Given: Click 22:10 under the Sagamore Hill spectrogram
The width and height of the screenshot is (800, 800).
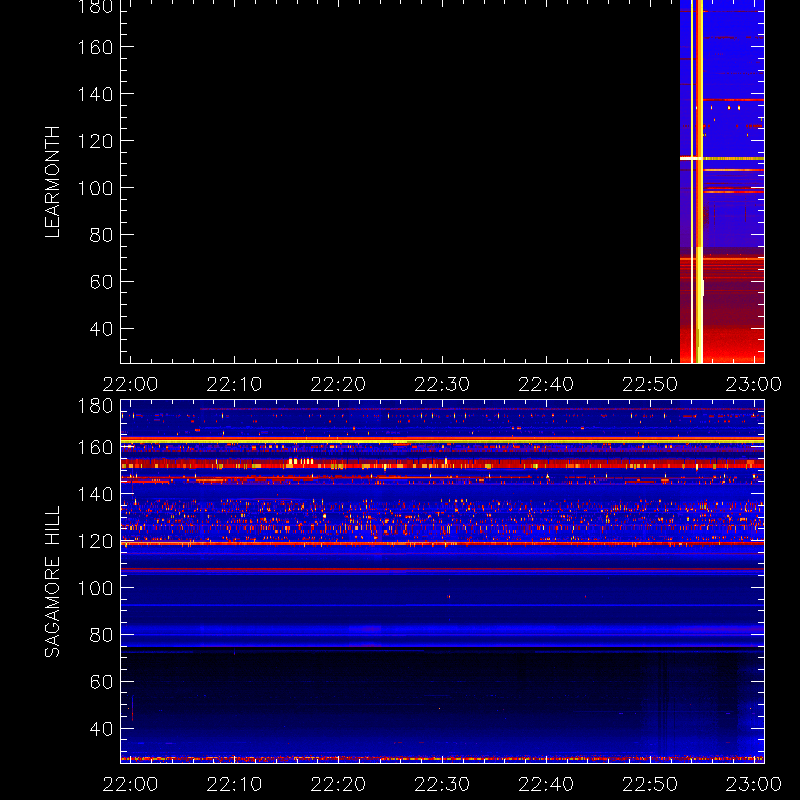Looking at the screenshot, I should [234, 784].
